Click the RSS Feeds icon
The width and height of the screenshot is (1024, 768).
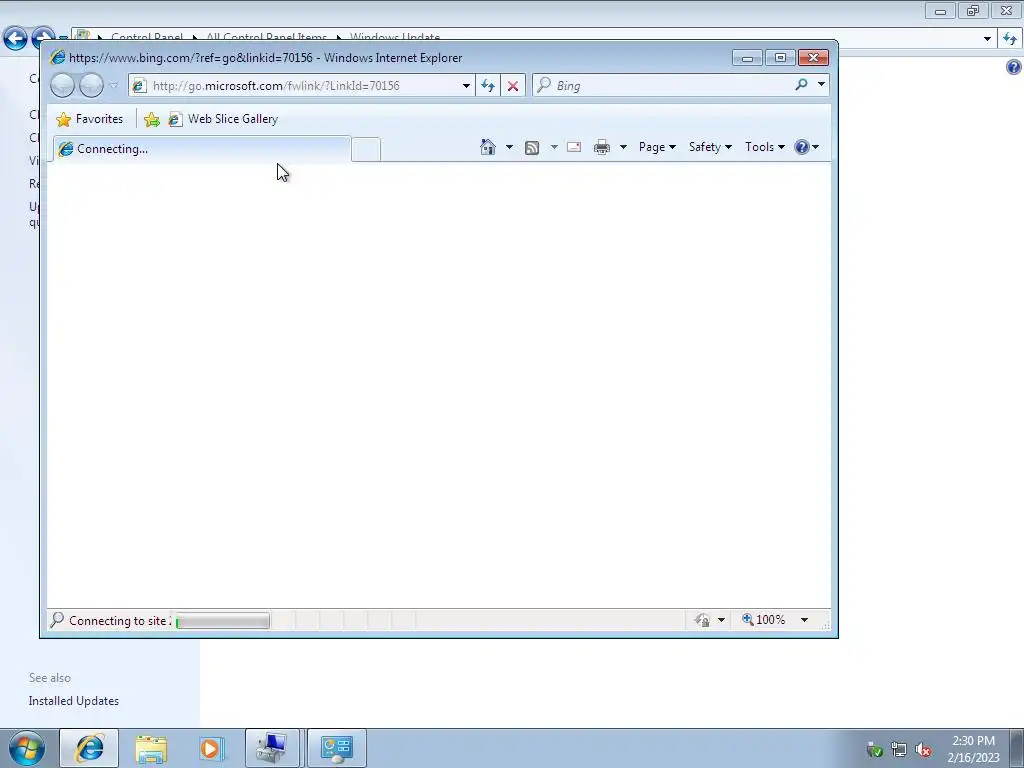pyautogui.click(x=532, y=148)
